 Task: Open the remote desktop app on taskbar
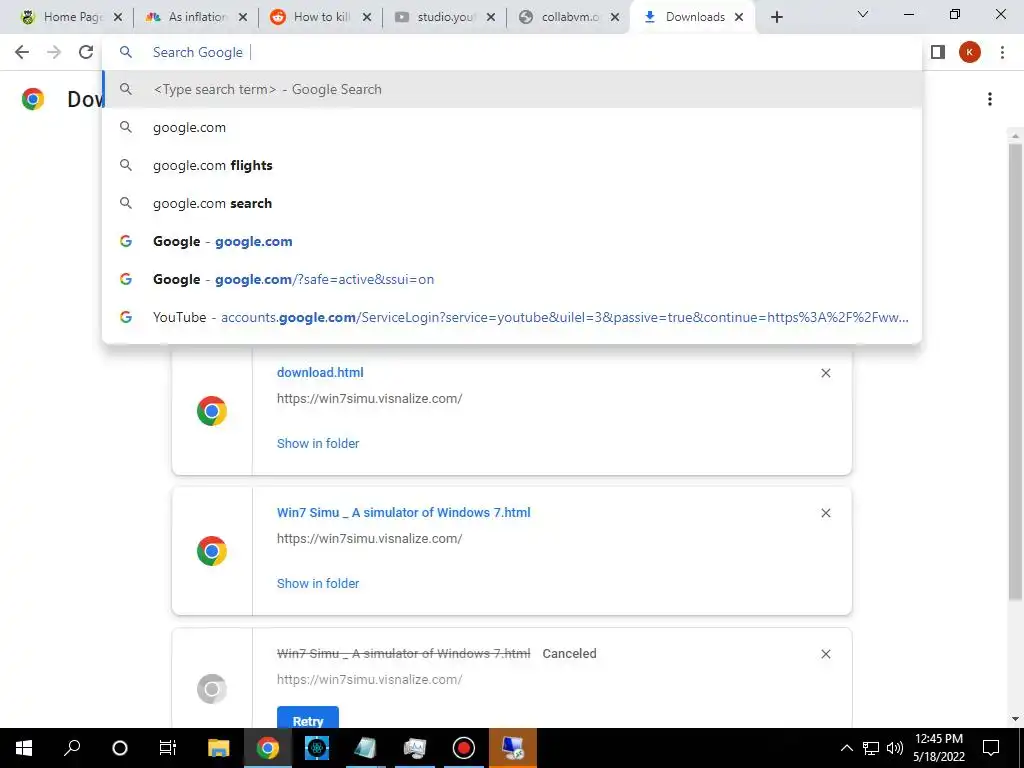point(513,748)
